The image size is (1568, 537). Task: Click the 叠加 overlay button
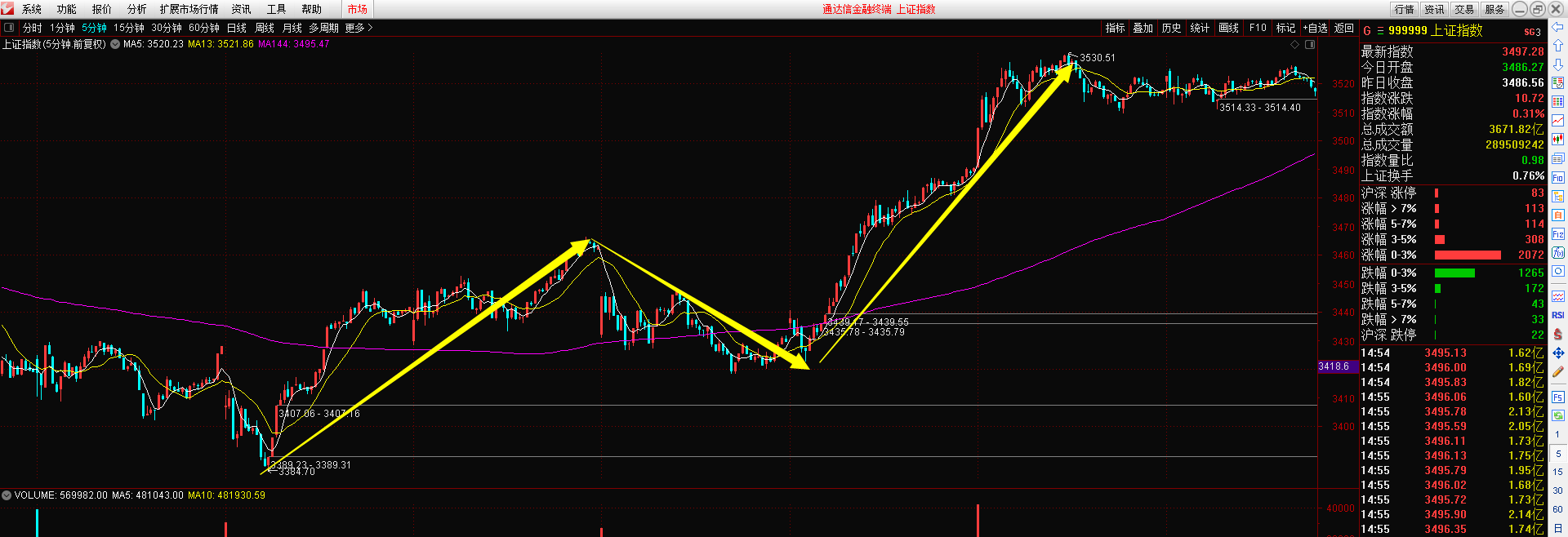[x=1143, y=28]
